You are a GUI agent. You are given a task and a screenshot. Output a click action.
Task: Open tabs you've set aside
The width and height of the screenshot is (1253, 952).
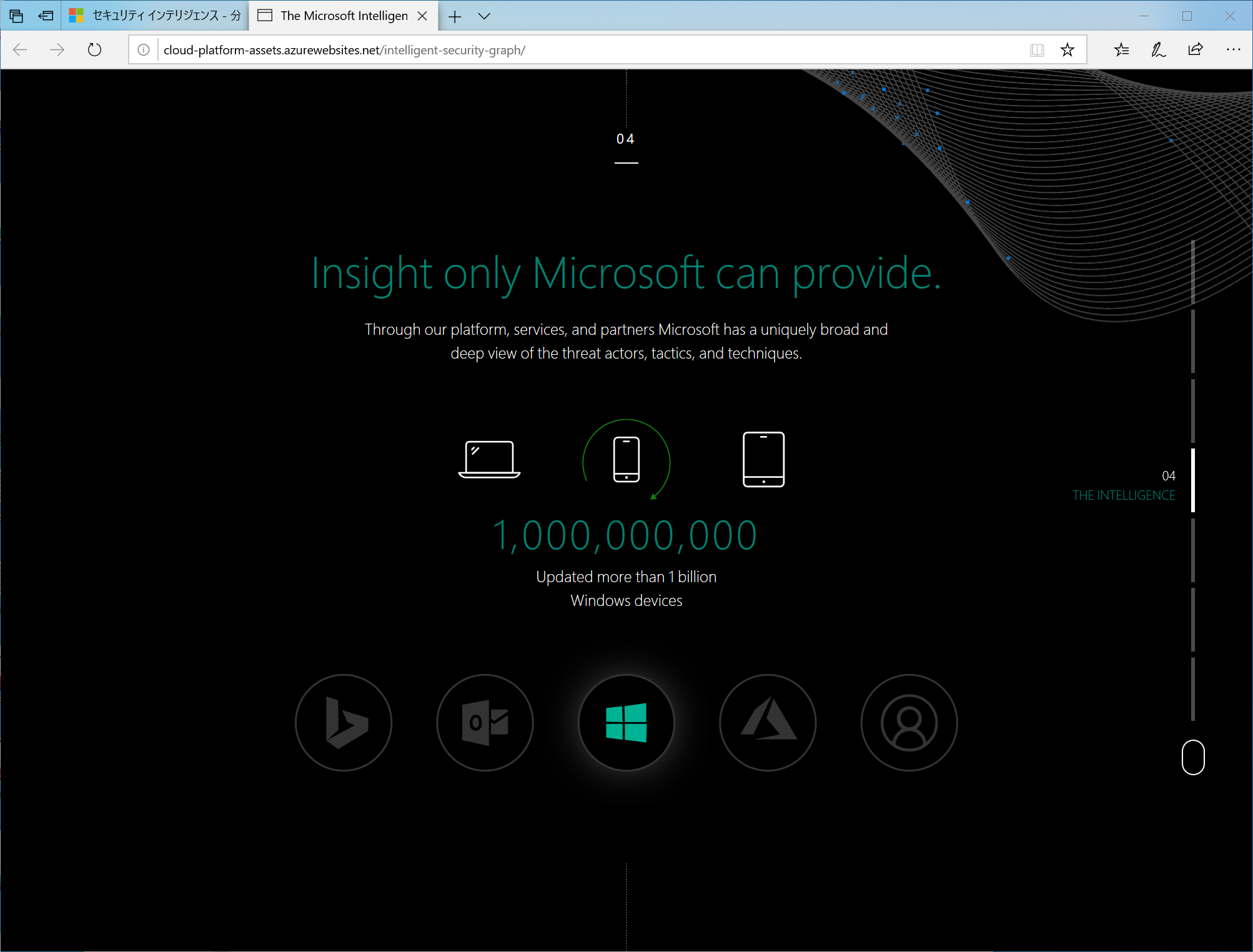coord(16,16)
